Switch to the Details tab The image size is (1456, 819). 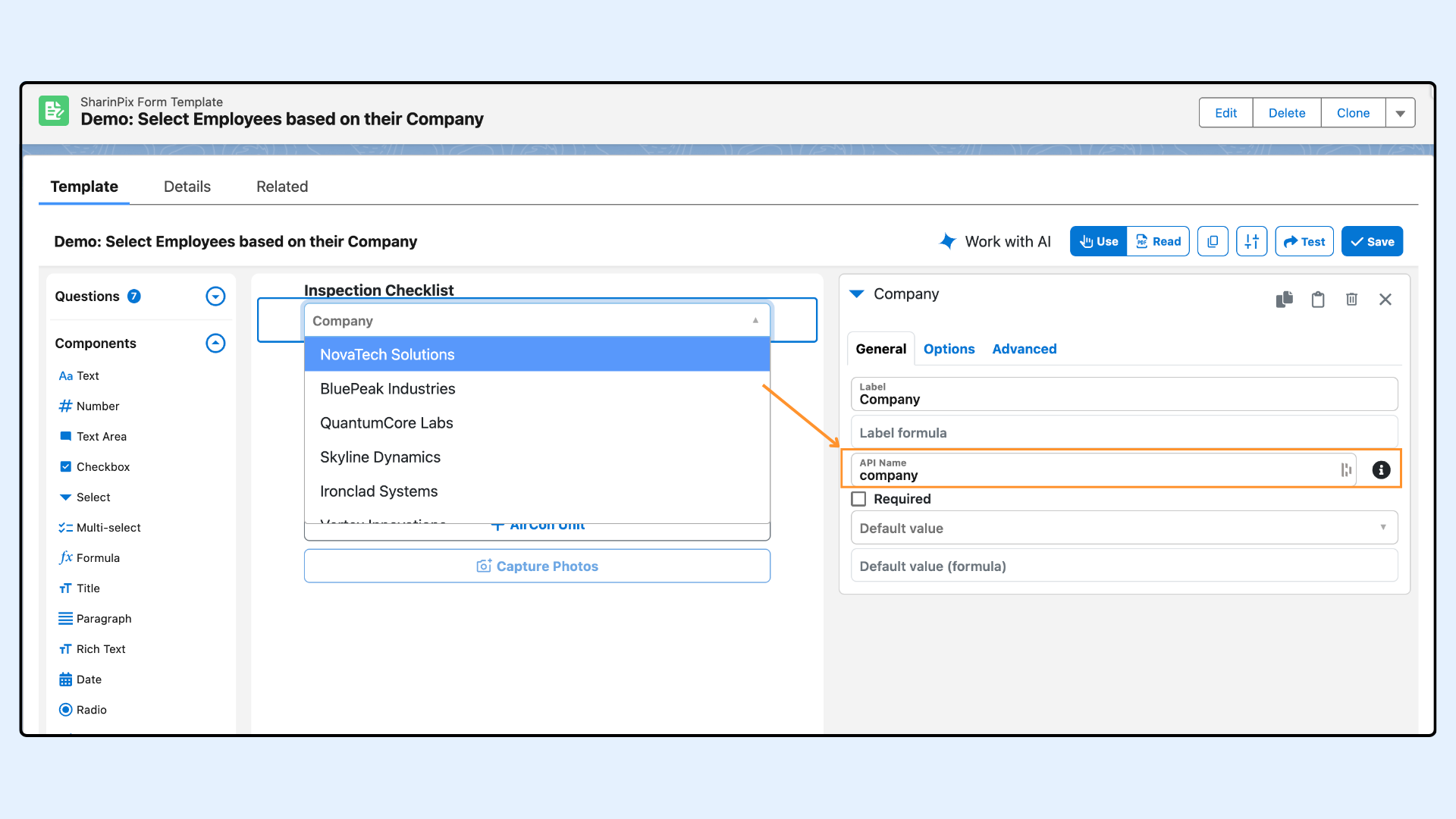click(x=187, y=187)
